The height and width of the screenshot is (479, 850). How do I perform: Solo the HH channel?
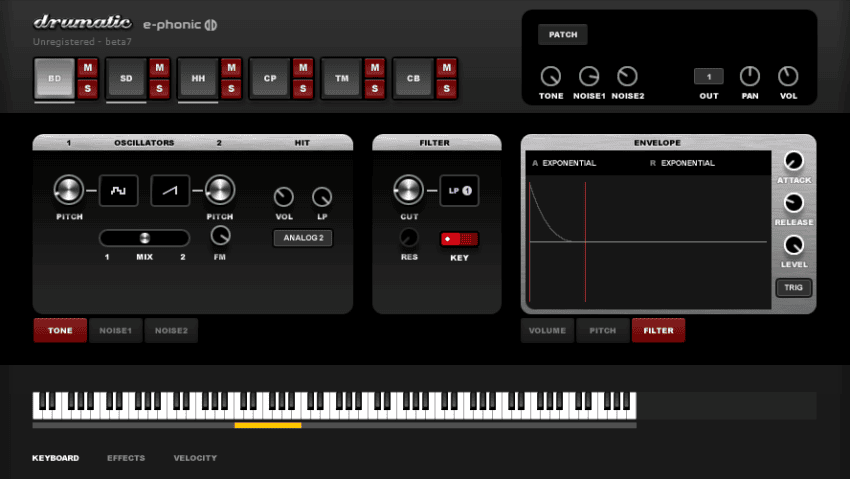[231, 88]
